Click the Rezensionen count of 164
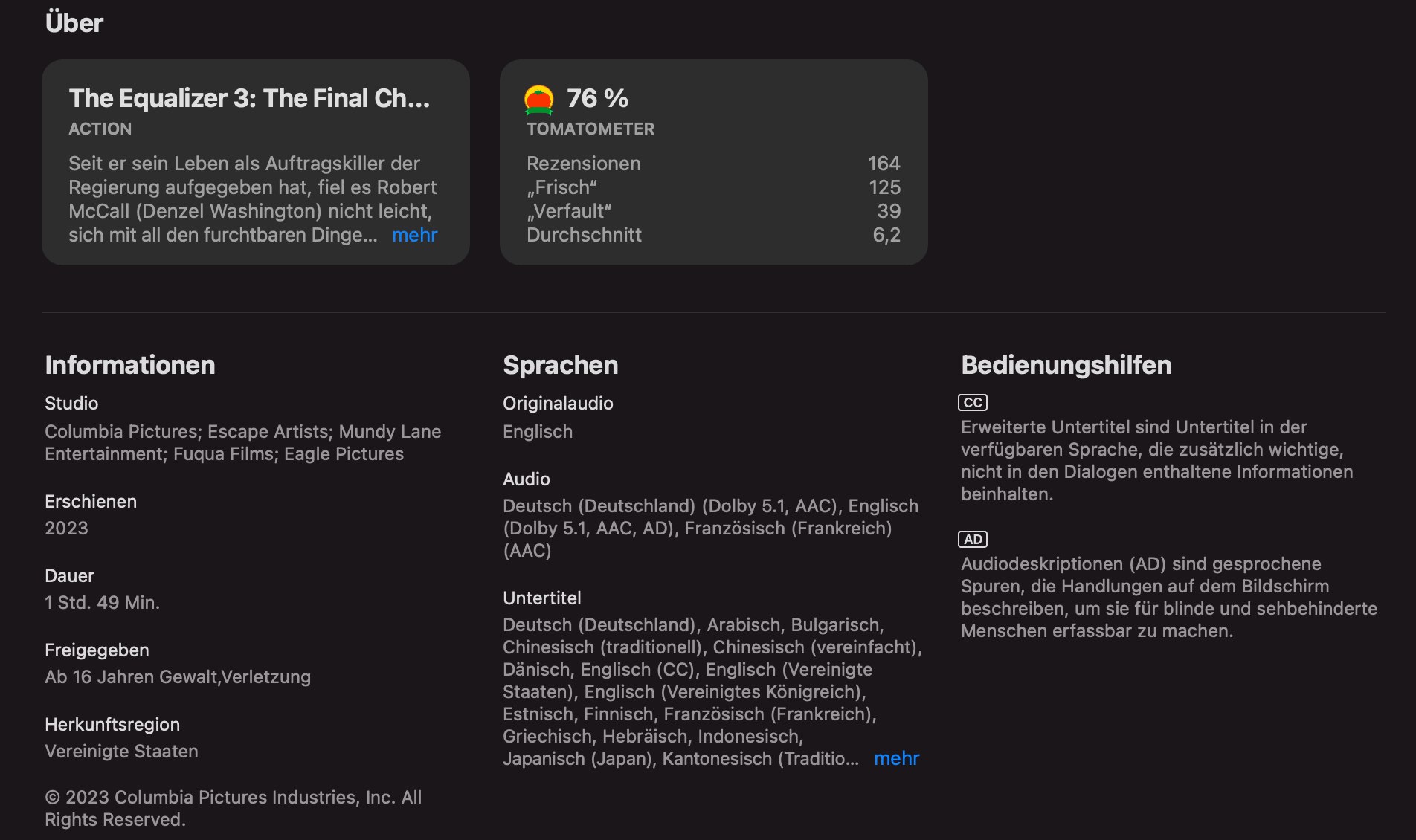 pyautogui.click(x=884, y=164)
